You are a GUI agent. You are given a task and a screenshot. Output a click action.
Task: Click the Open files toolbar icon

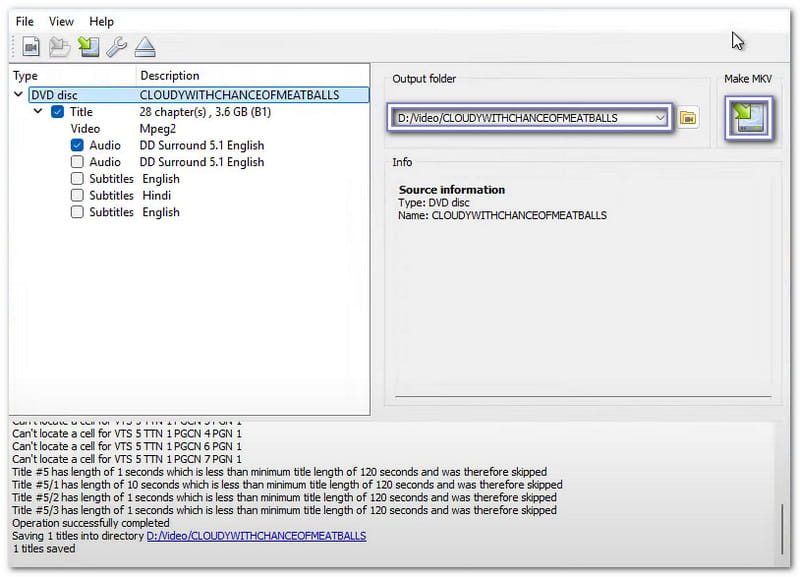tap(31, 46)
